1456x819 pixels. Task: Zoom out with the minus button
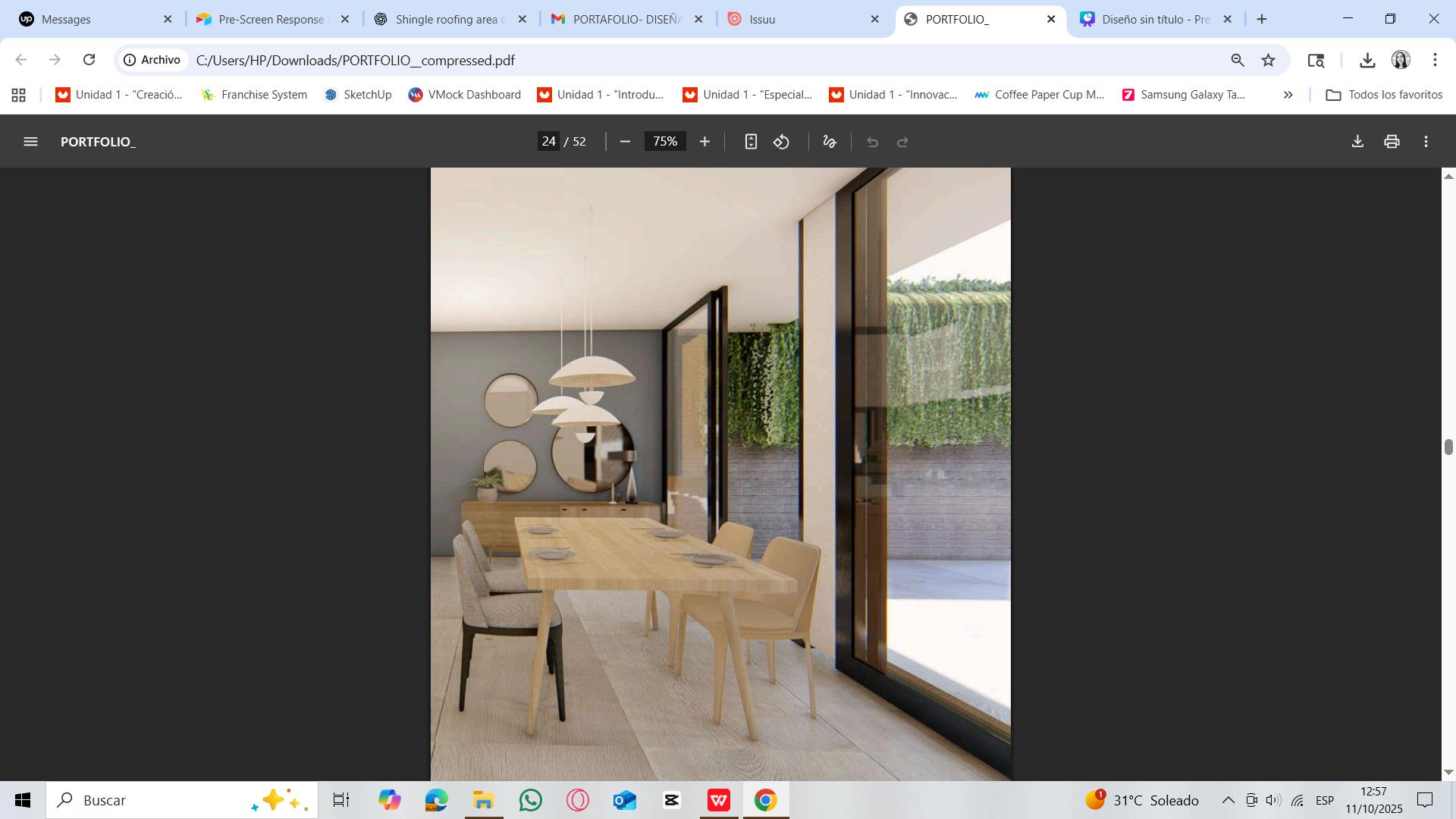[x=625, y=142]
